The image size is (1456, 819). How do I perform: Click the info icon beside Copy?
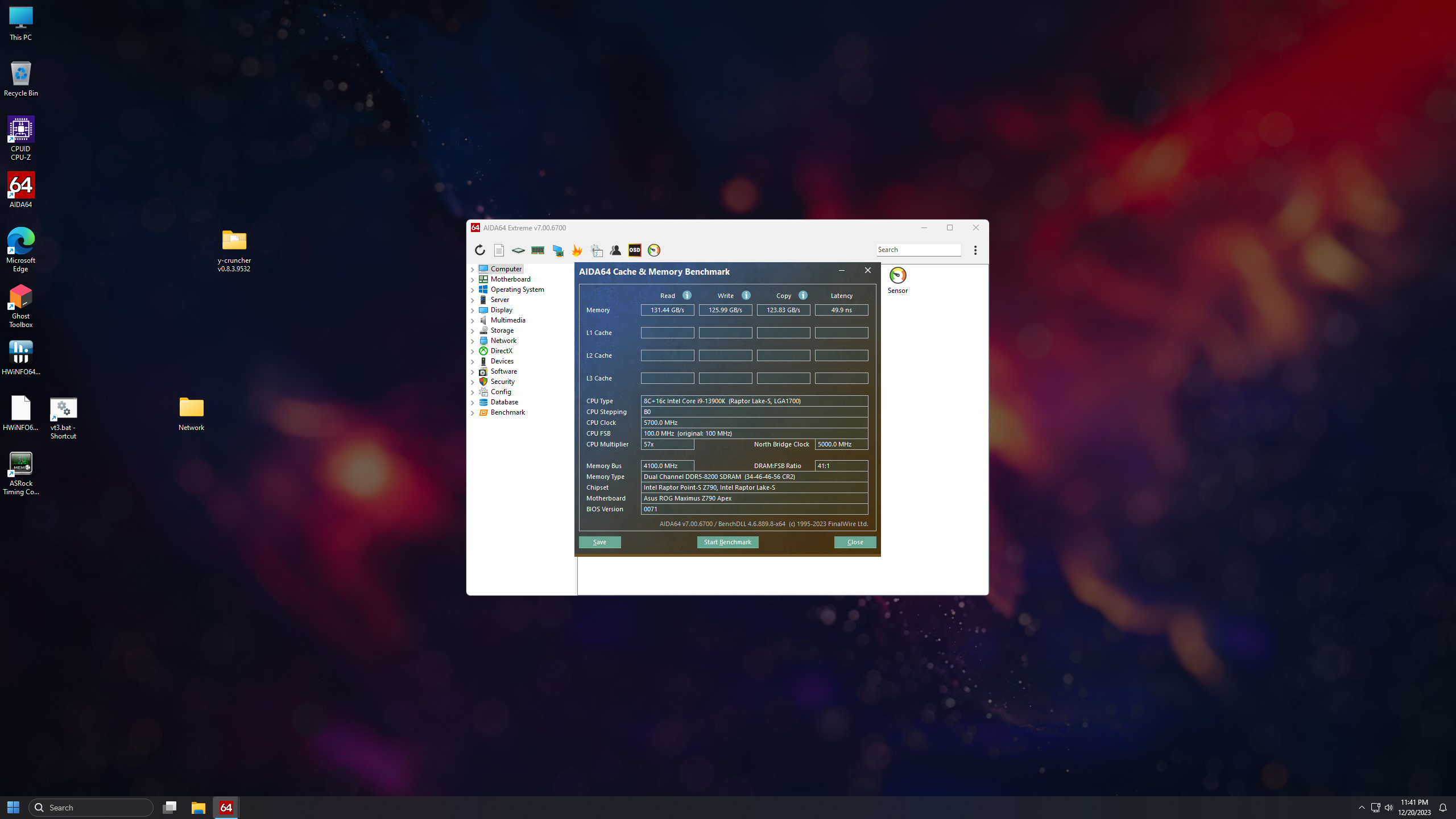coord(803,295)
